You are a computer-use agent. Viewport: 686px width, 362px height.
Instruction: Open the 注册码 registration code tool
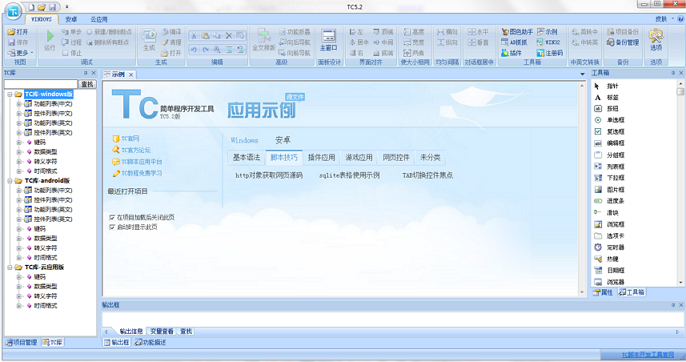[x=550, y=53]
